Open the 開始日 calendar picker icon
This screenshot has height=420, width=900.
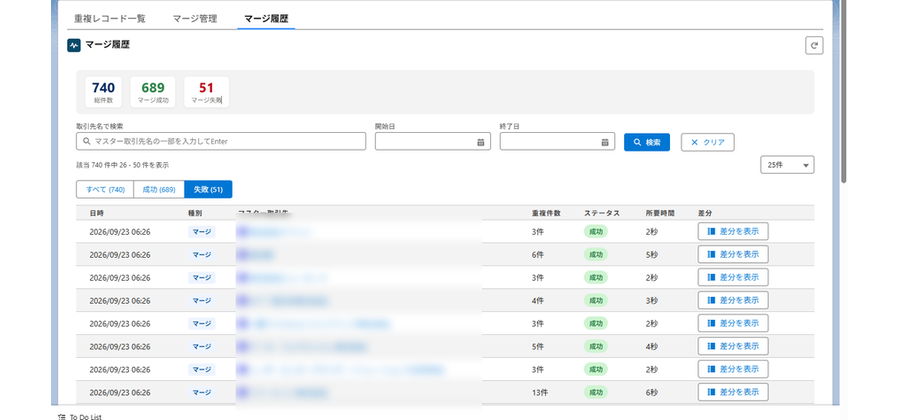coord(480,142)
